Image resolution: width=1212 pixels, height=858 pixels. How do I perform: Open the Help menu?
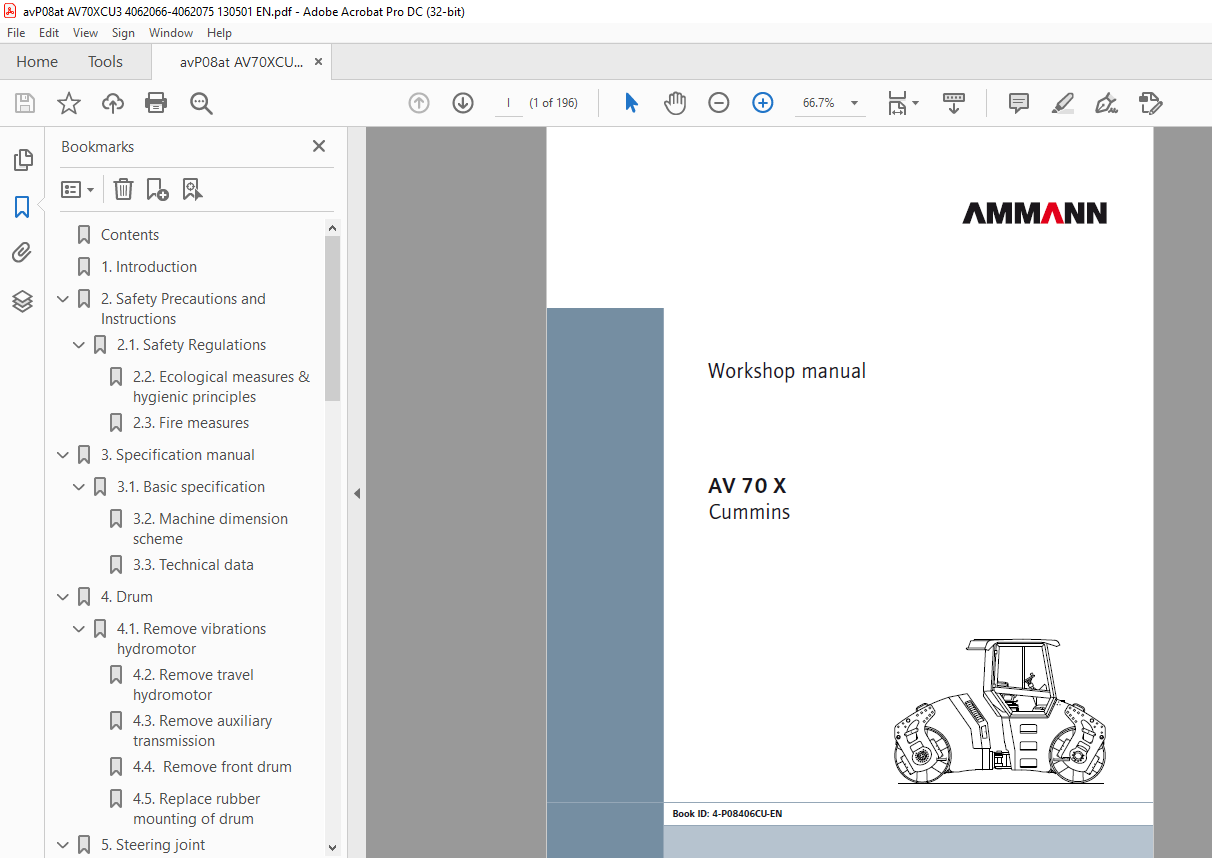pos(219,33)
